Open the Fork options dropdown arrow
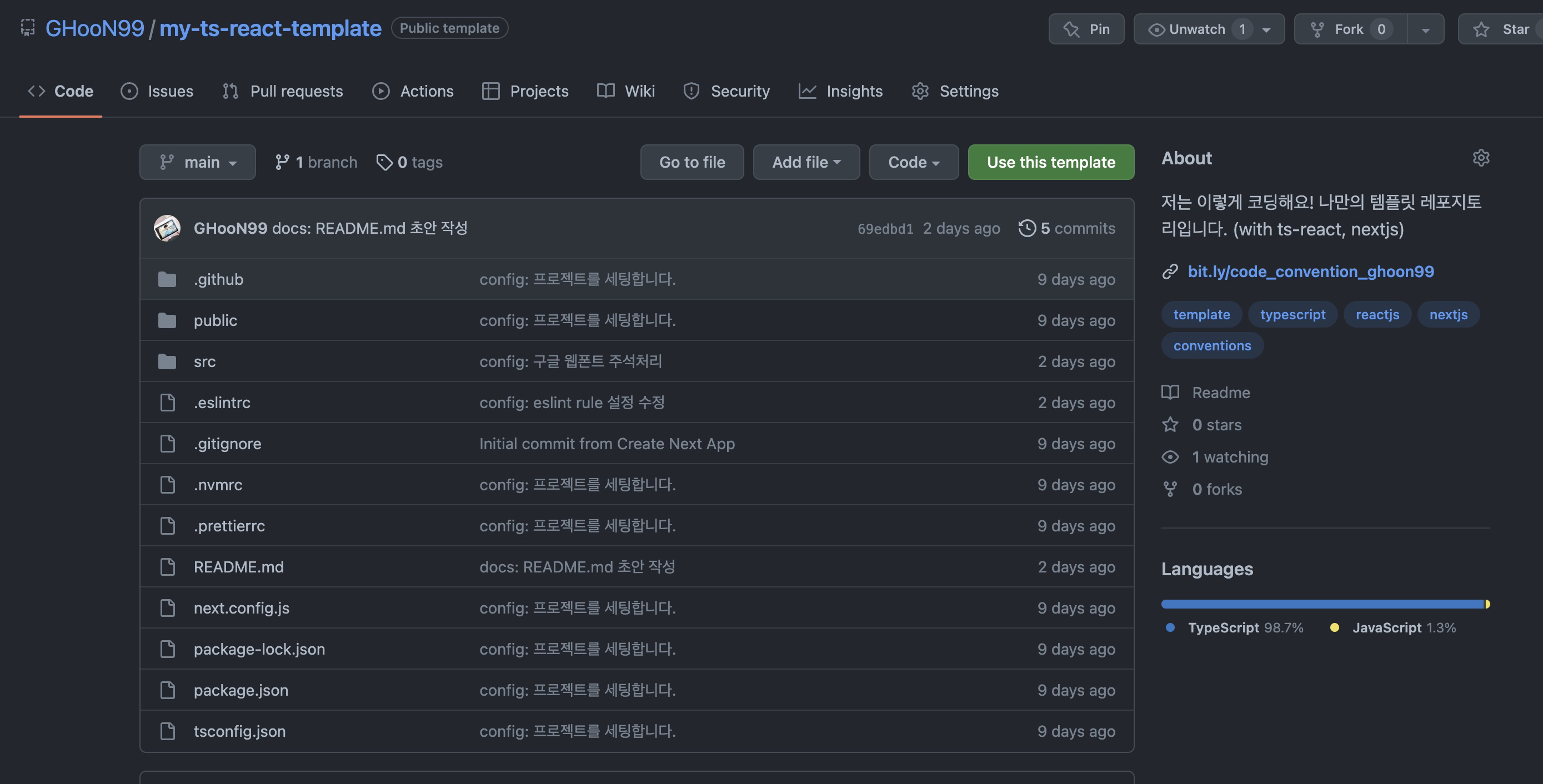 (1426, 29)
